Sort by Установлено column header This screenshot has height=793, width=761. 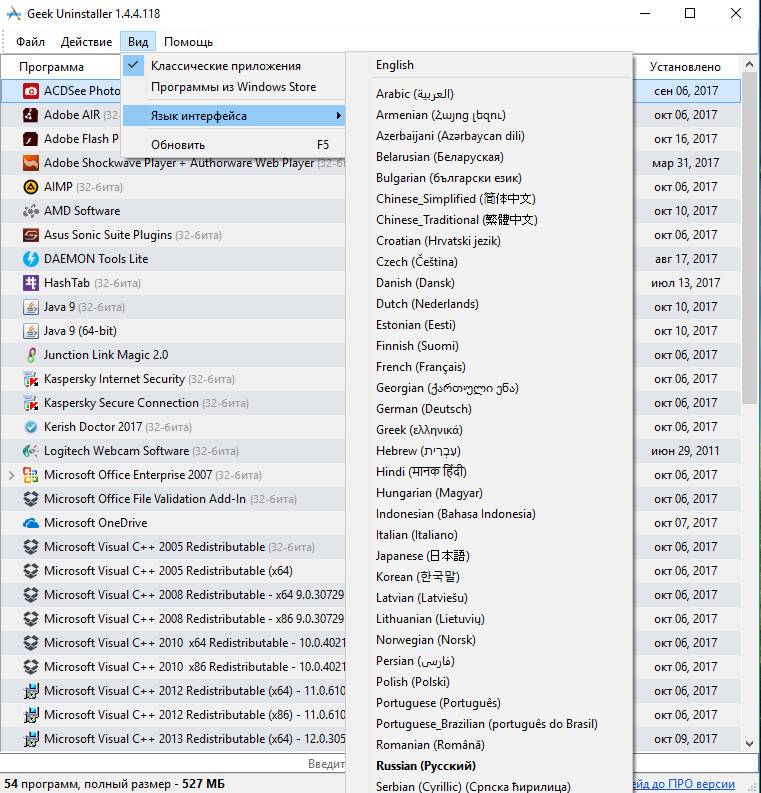[685, 67]
